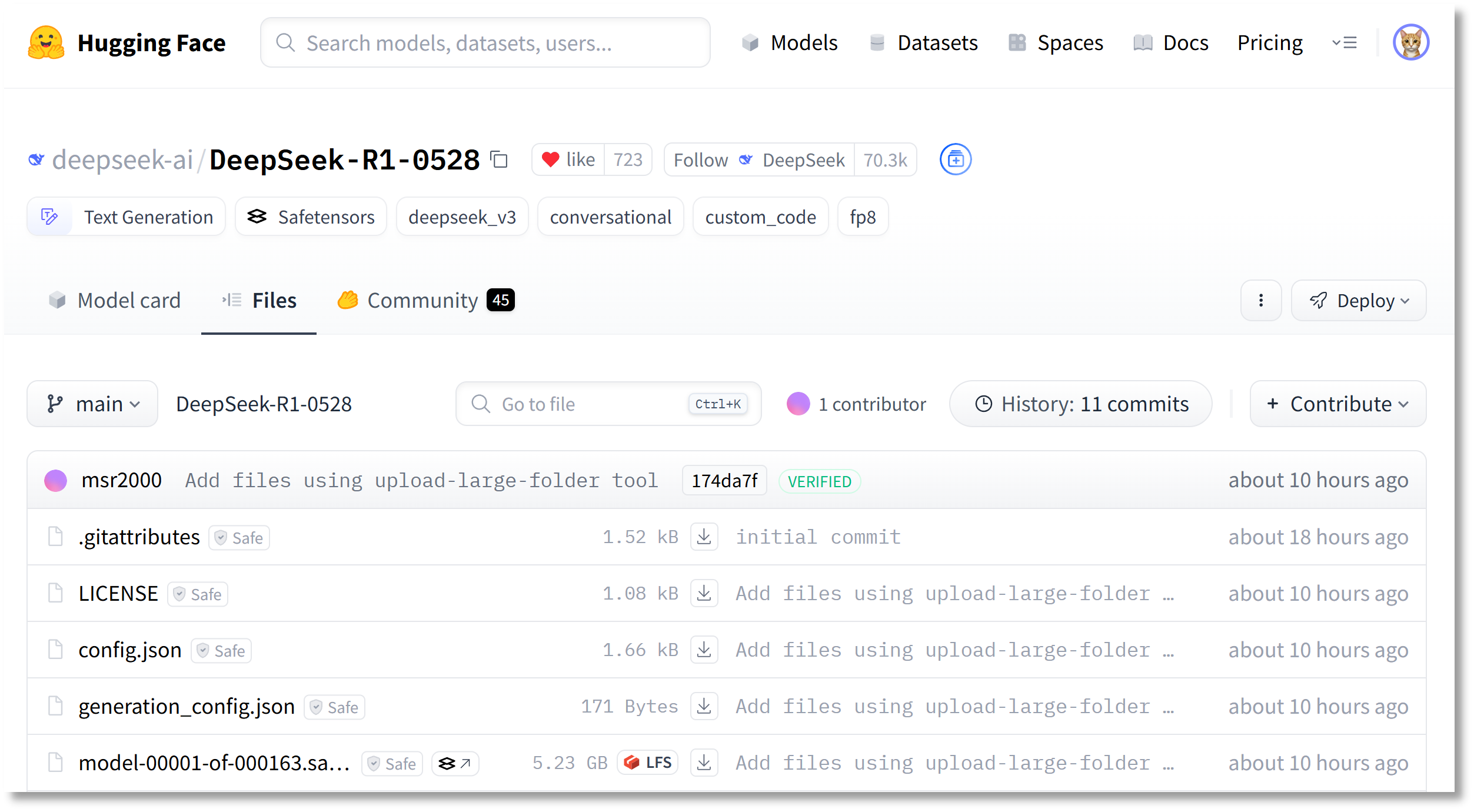
Task: Select the custom_code tag
Action: pos(760,217)
